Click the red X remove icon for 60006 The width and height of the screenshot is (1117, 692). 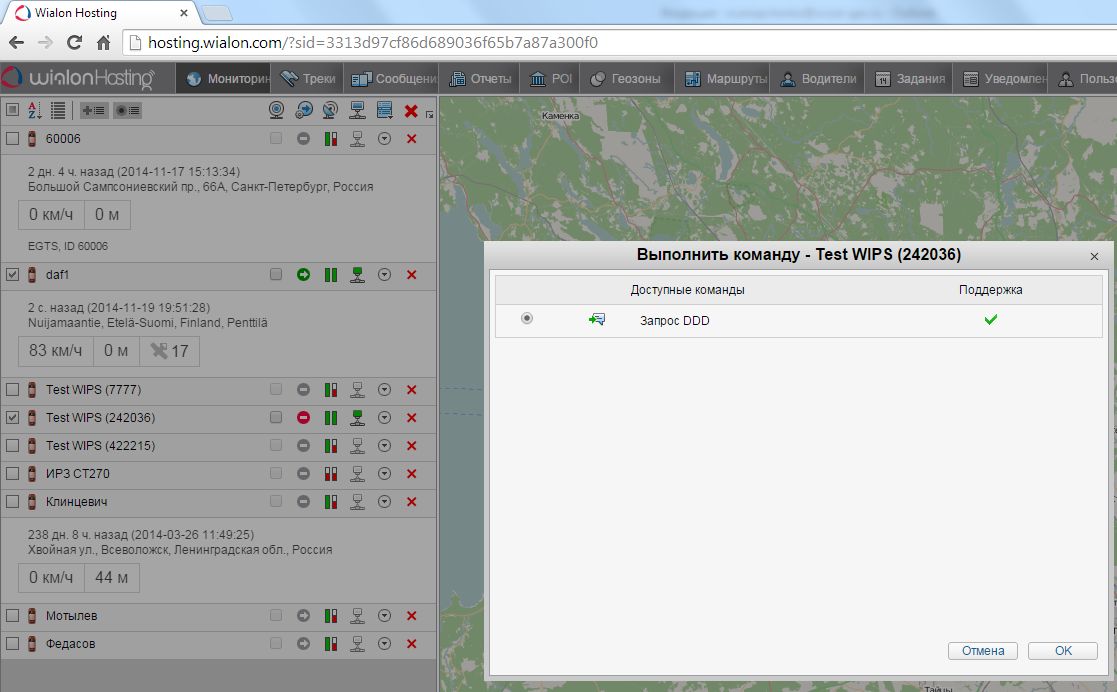tap(411, 139)
